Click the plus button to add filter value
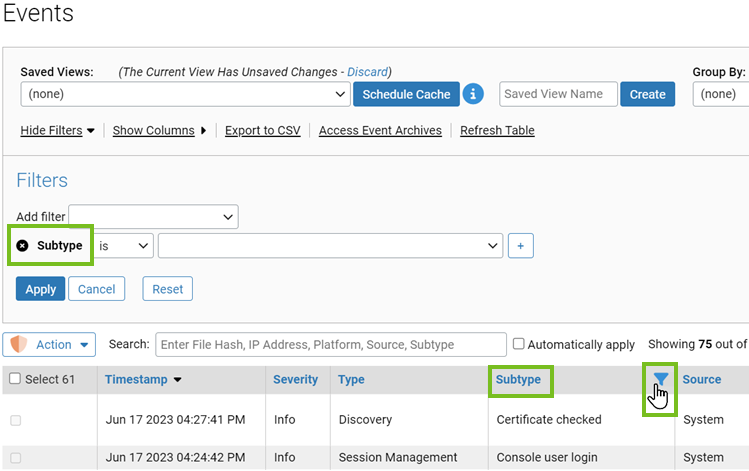Viewport: 749px width, 471px height. (521, 246)
